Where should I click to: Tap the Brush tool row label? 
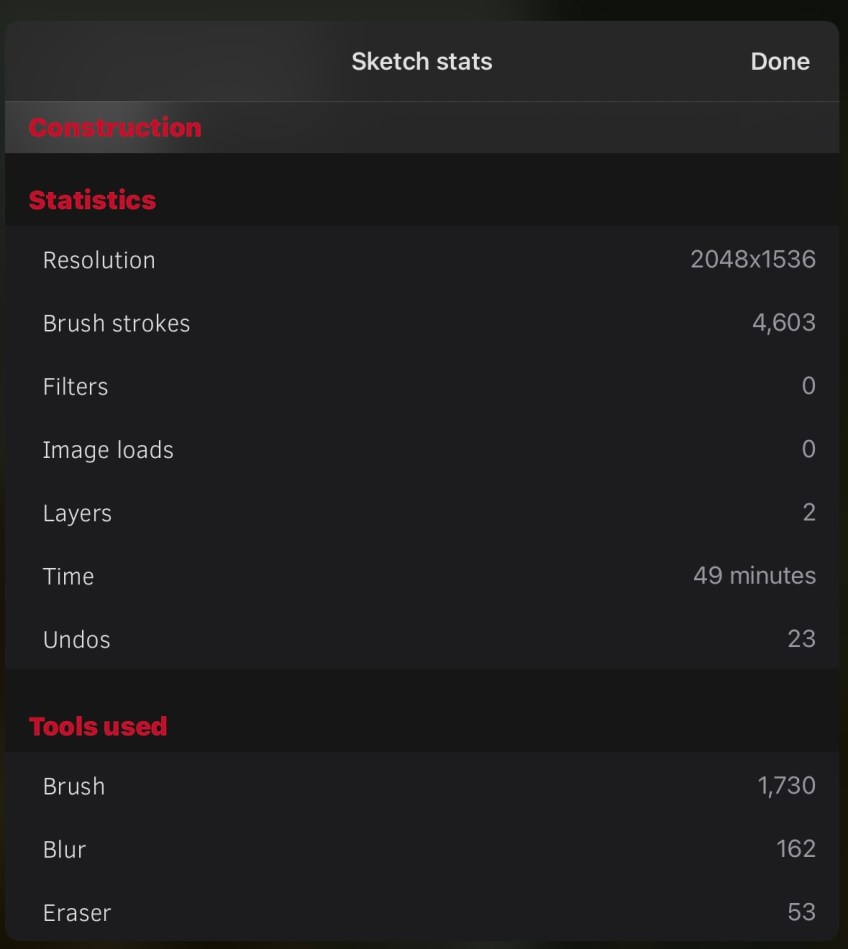click(x=74, y=786)
